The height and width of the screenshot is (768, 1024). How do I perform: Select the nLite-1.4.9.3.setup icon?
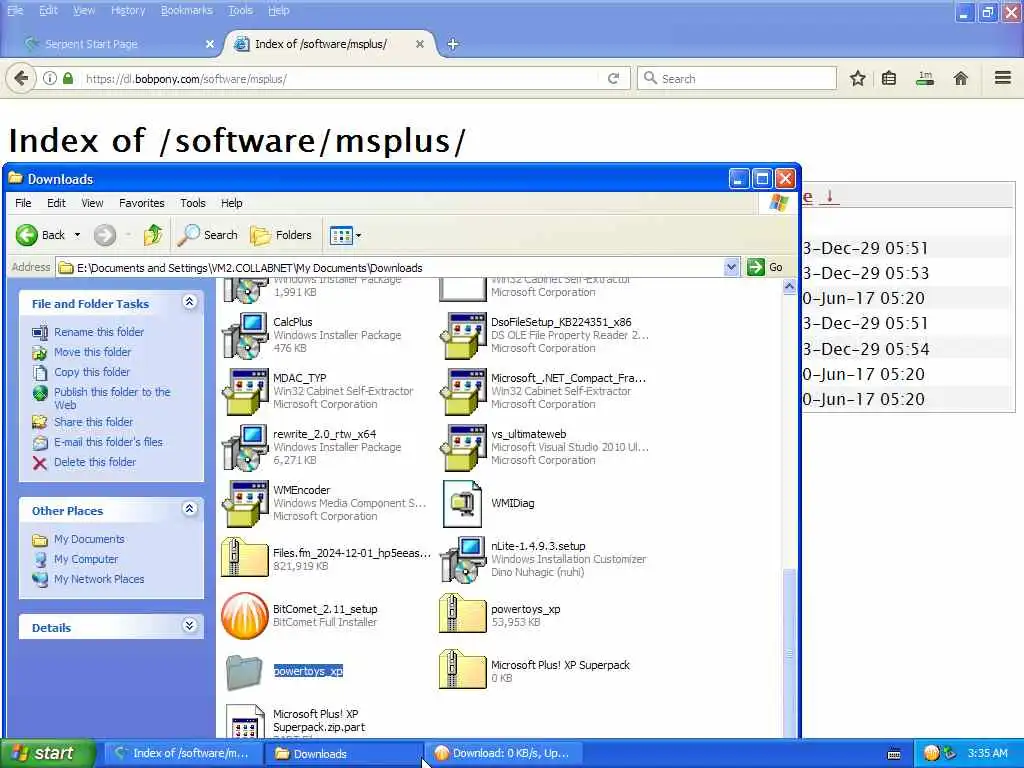point(463,560)
